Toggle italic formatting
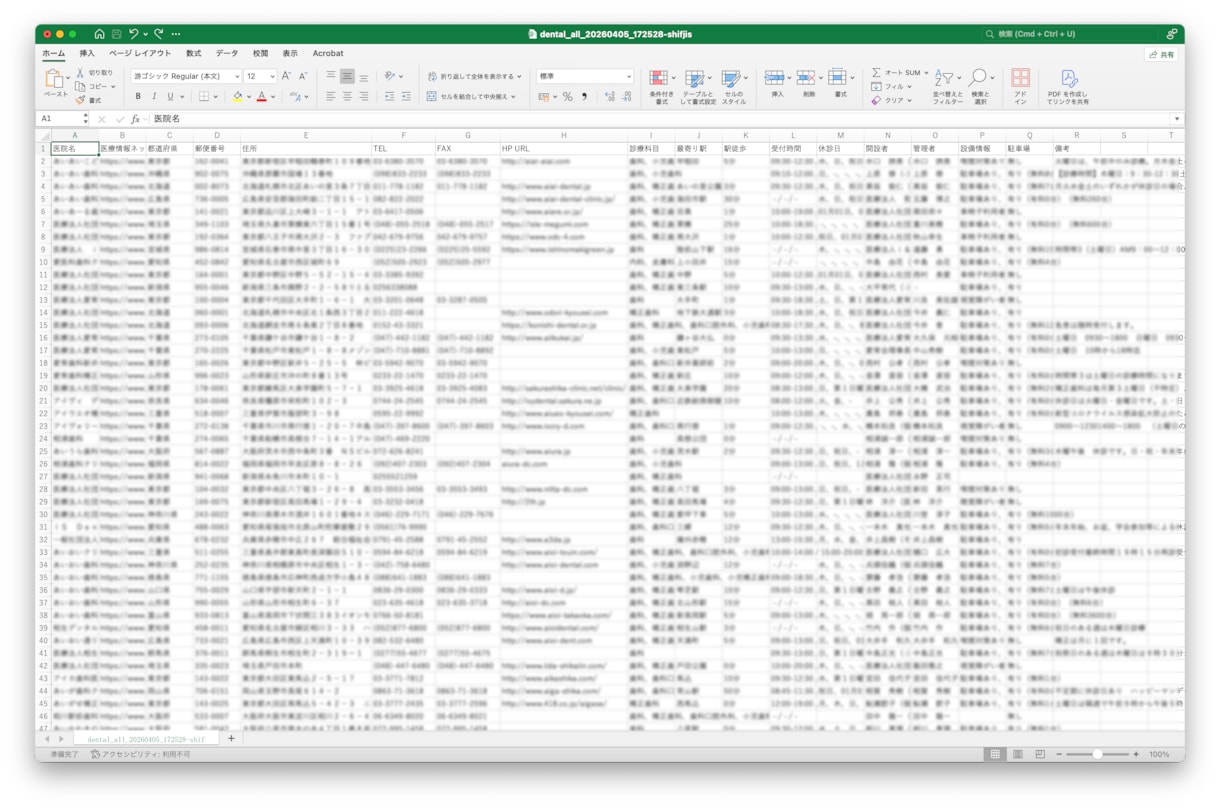1220x808 pixels. tap(153, 97)
